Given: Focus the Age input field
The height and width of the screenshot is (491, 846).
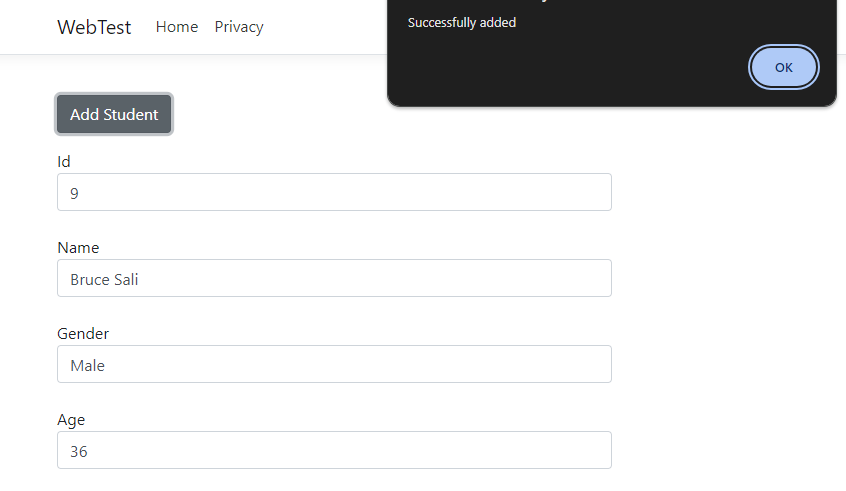Looking at the screenshot, I should pos(334,450).
